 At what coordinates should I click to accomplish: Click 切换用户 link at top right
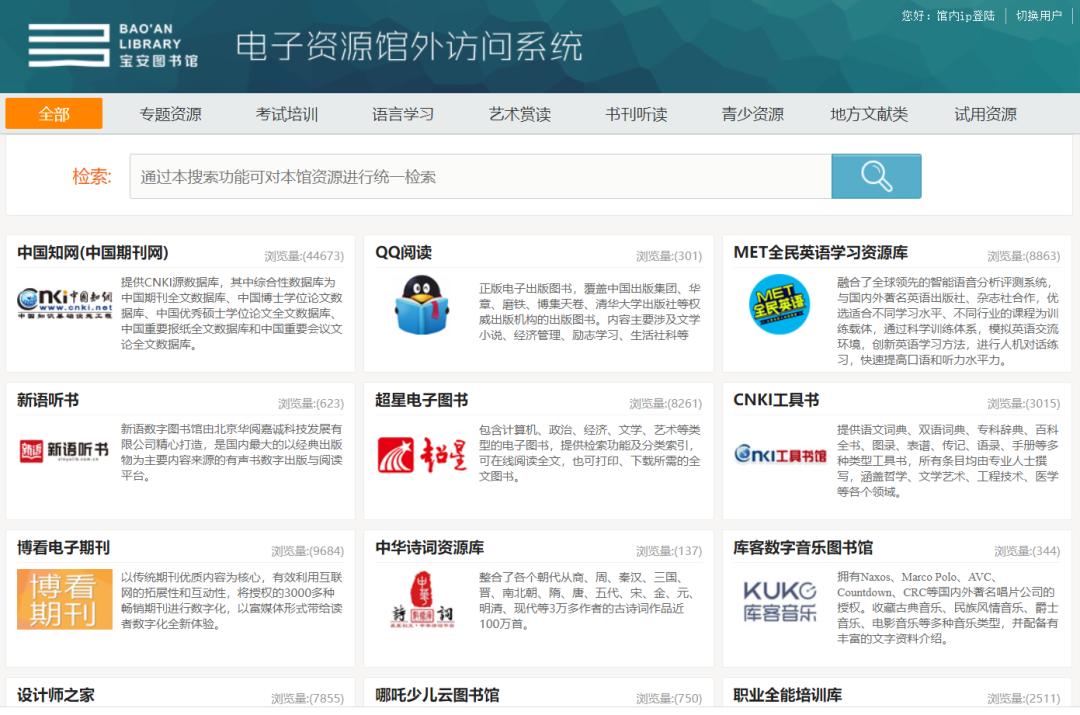click(1039, 15)
